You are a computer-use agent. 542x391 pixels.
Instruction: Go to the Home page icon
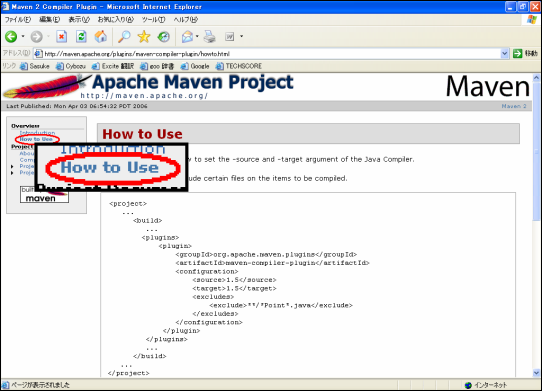click(101, 36)
